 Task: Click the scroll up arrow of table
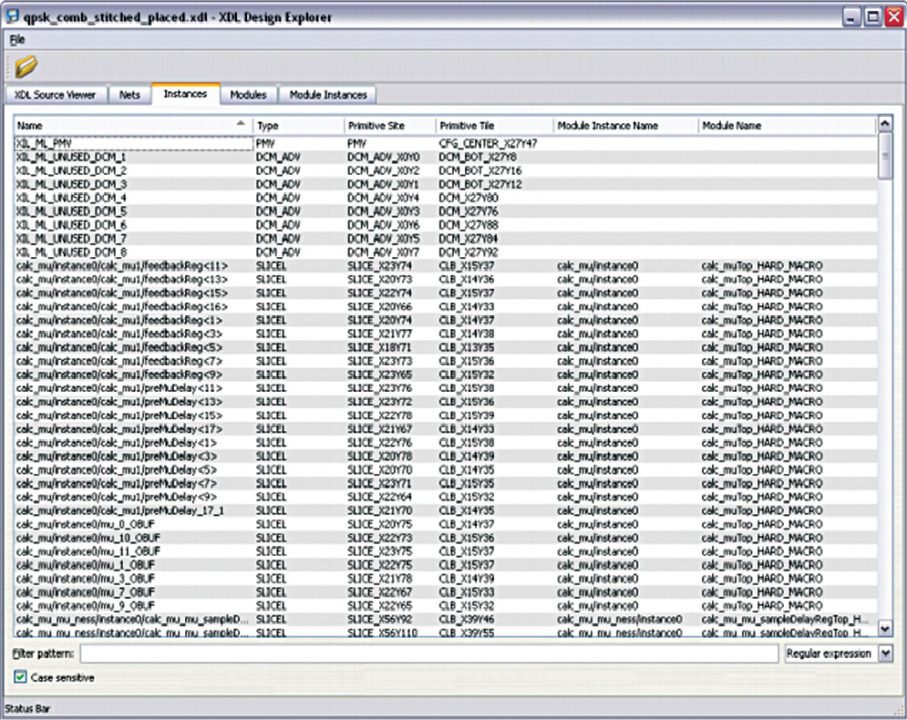(884, 124)
